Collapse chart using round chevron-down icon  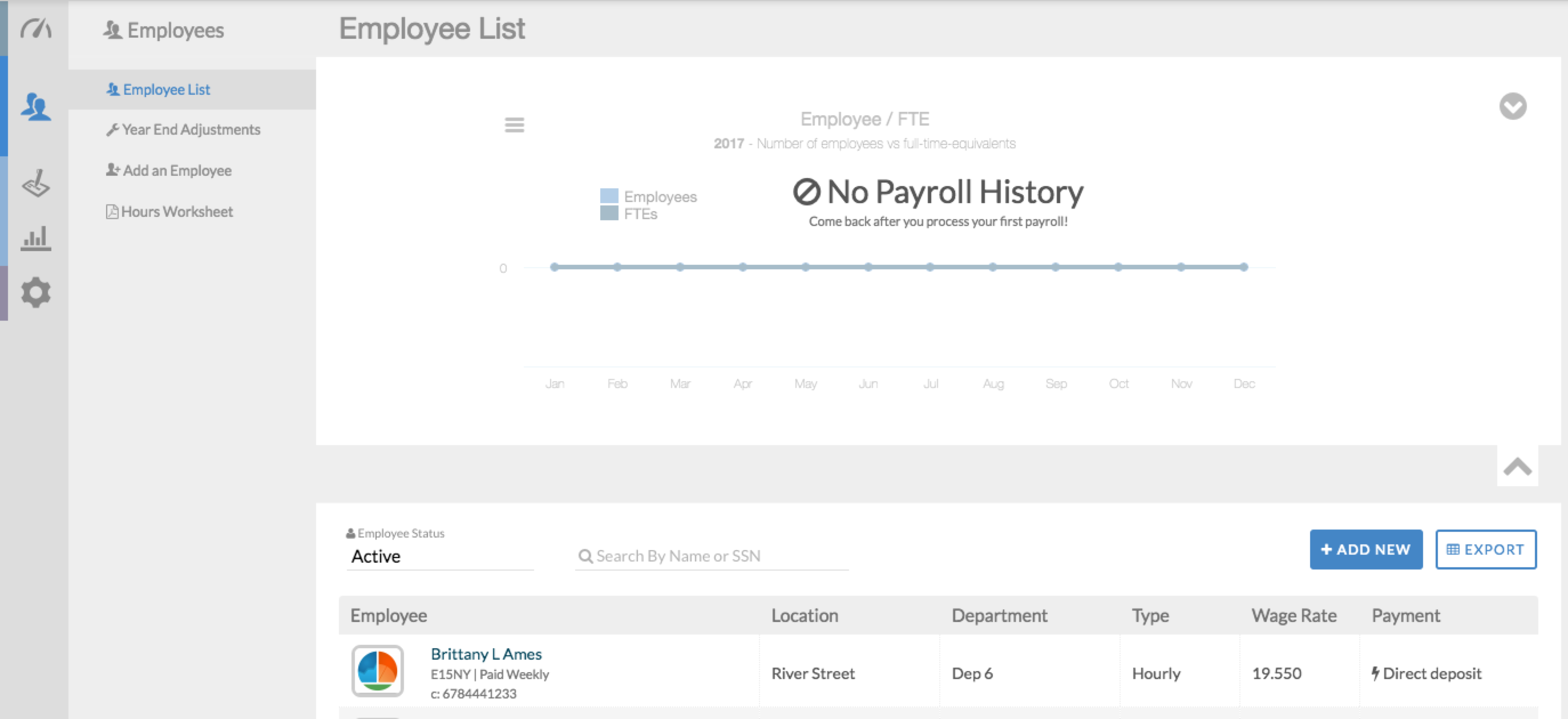[x=1513, y=107]
